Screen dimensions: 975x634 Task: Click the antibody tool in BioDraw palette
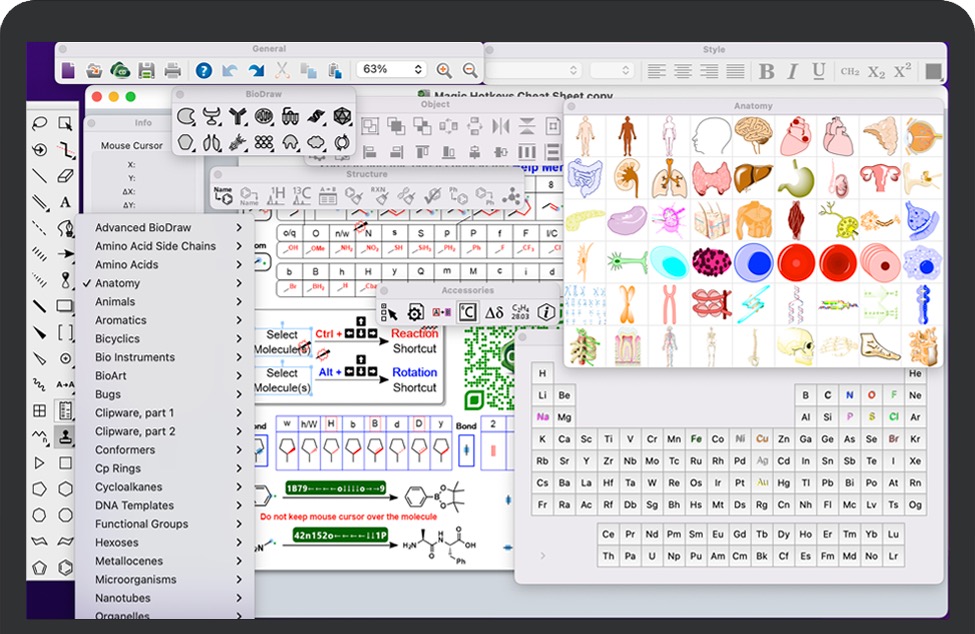pyautogui.click(x=237, y=117)
